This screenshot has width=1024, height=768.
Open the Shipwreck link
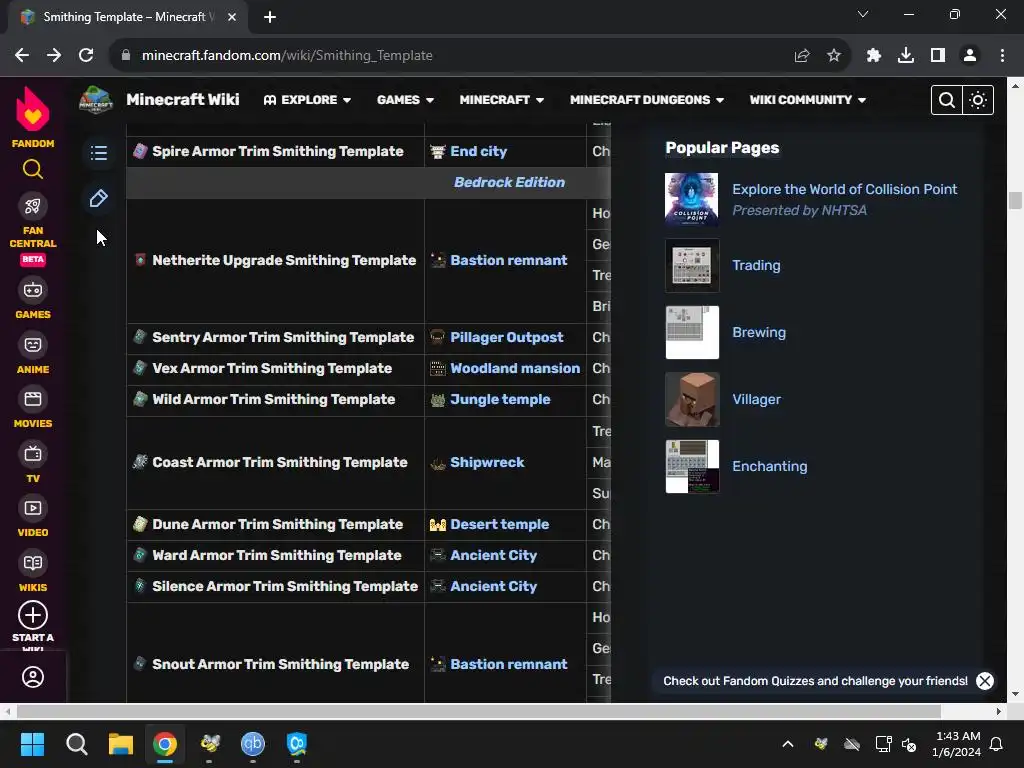click(x=487, y=462)
